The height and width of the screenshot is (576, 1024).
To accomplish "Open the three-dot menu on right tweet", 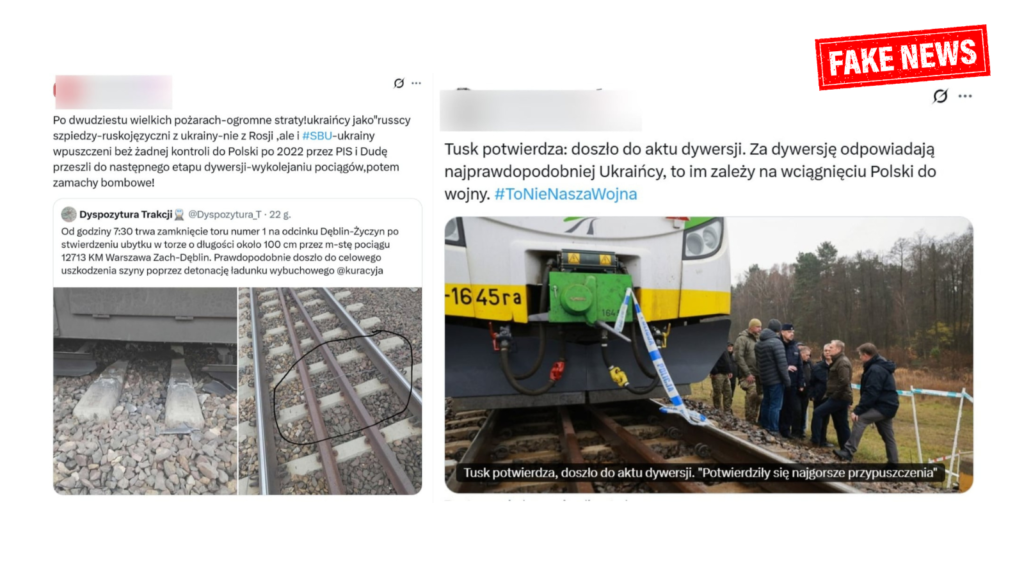I will tap(965, 96).
